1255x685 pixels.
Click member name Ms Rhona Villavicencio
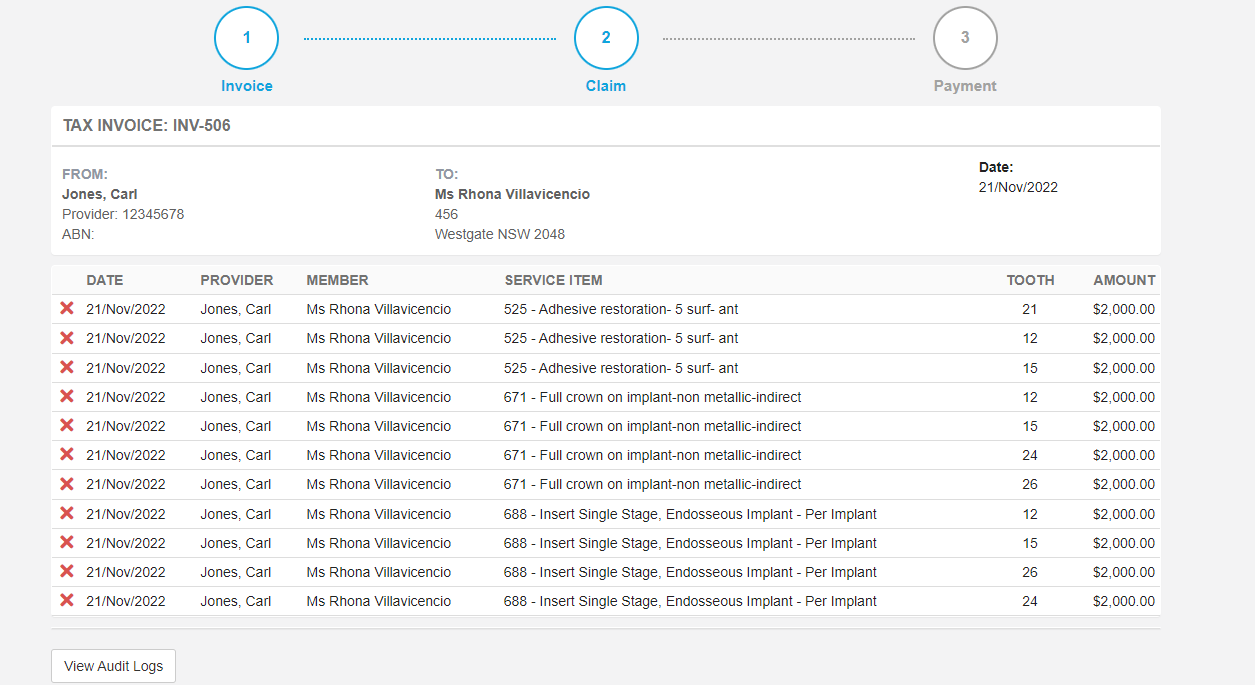point(378,309)
